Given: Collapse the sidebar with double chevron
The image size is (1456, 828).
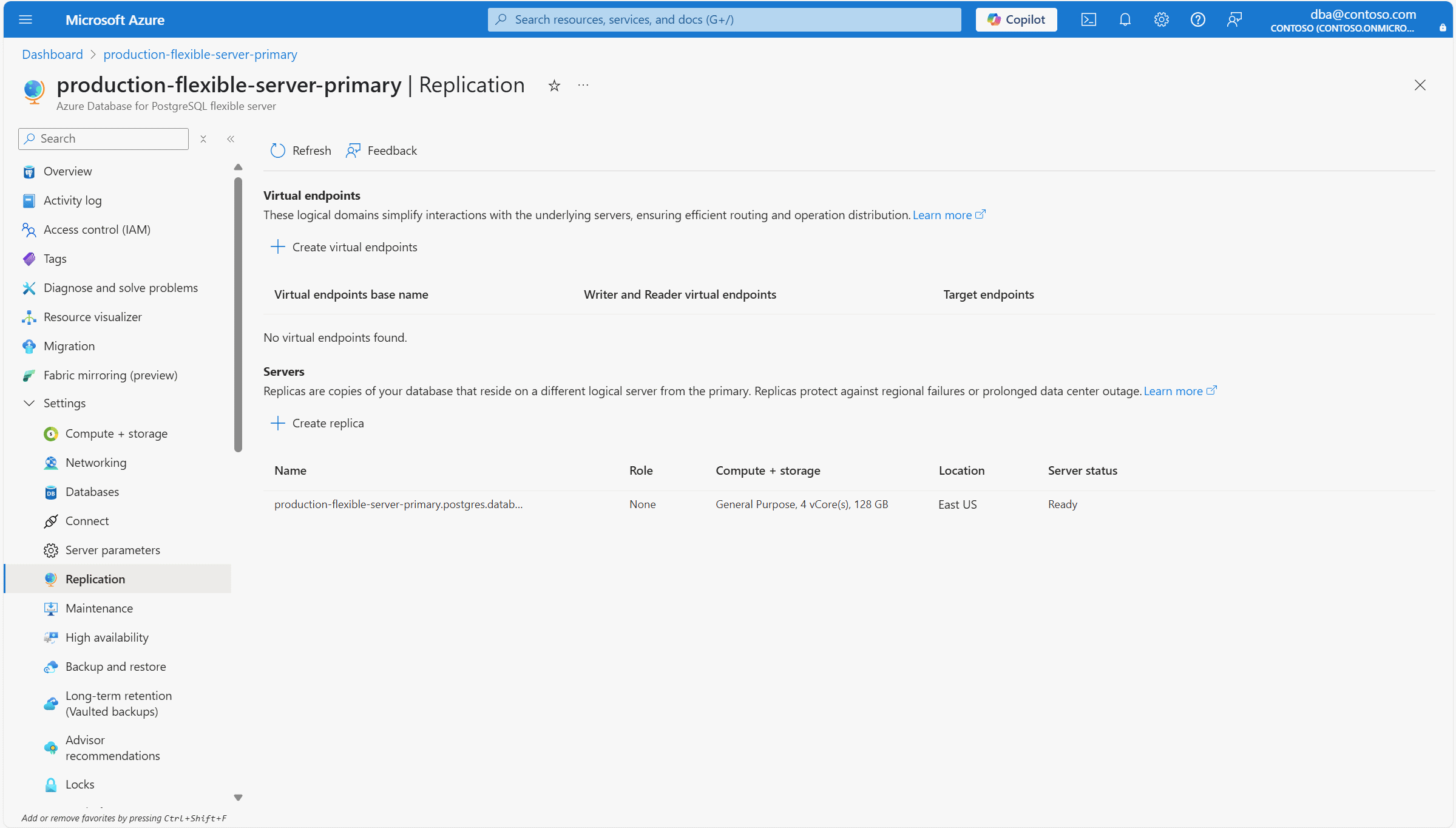Looking at the screenshot, I should (x=231, y=139).
